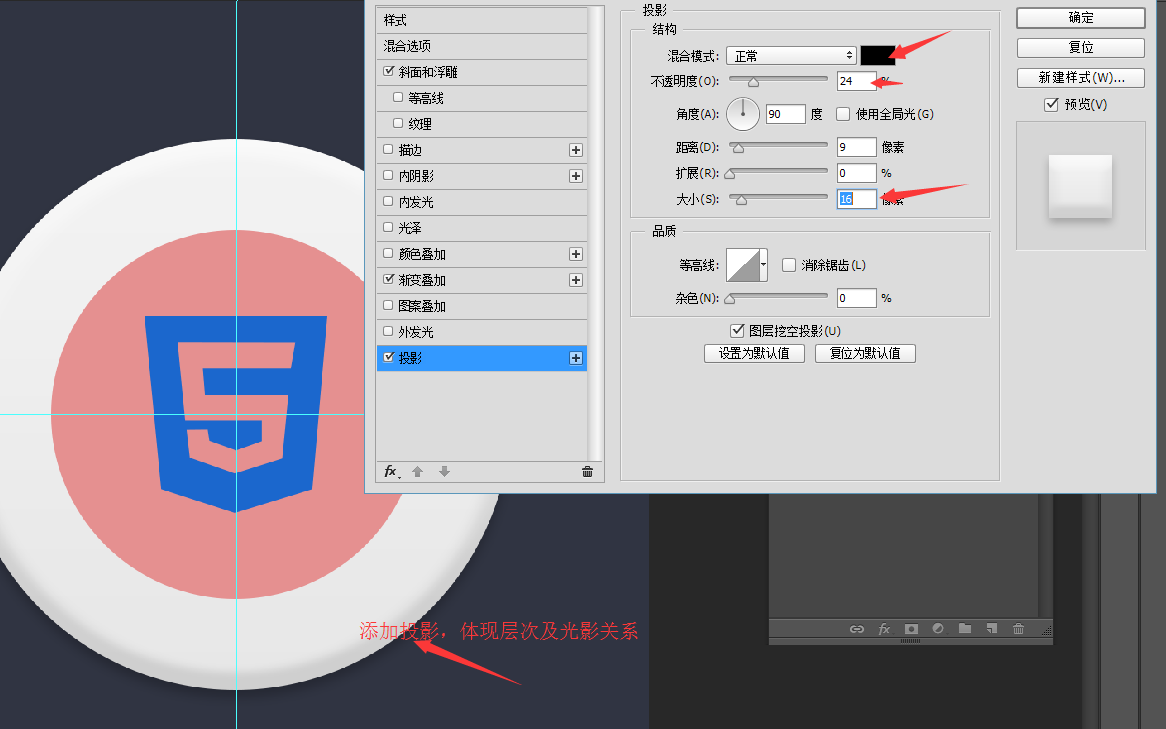
Task: Delete the layer with the Layers panel trash icon
Action: click(x=1018, y=629)
